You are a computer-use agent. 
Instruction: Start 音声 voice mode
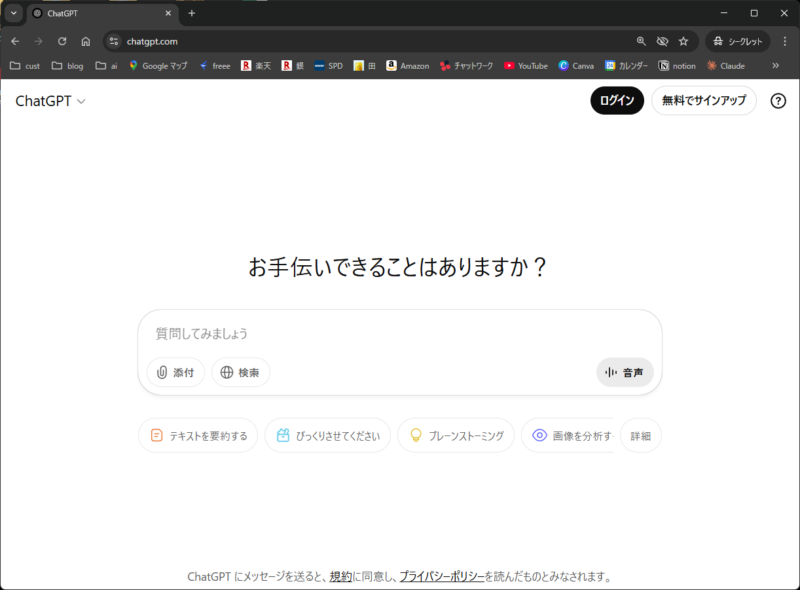pyautogui.click(x=624, y=373)
